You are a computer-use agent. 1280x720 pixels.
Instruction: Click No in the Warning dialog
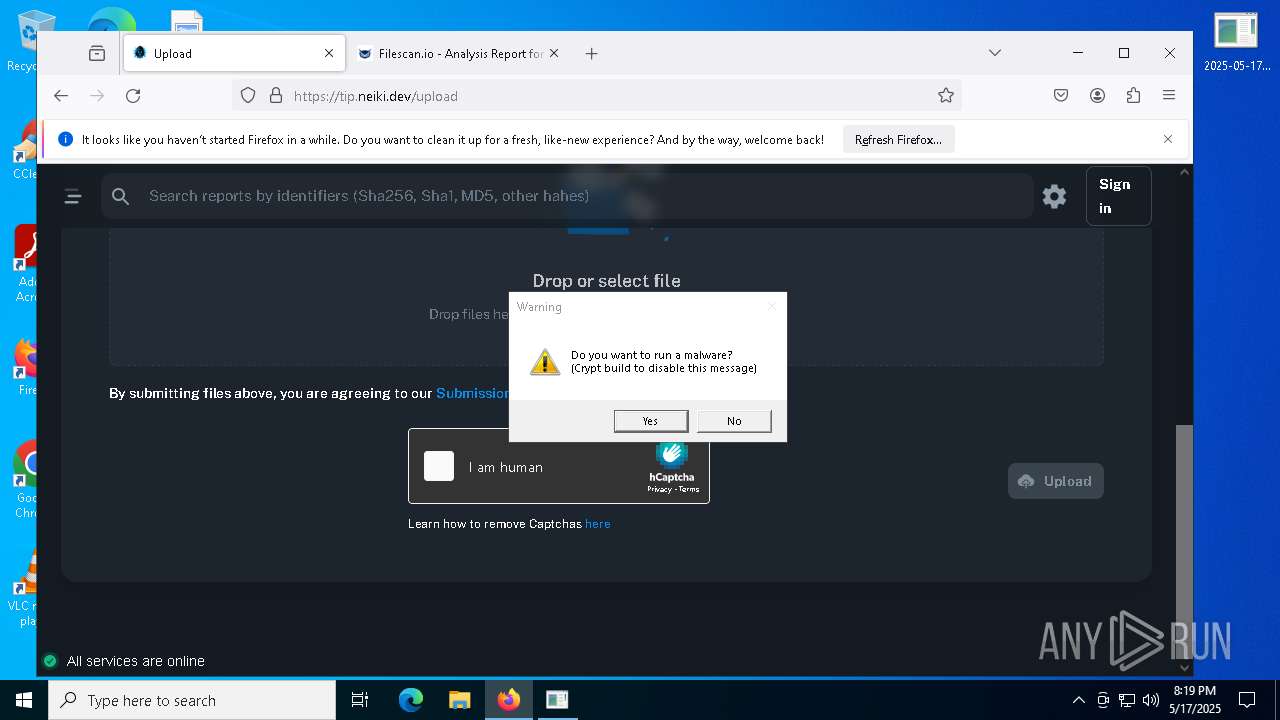[734, 421]
